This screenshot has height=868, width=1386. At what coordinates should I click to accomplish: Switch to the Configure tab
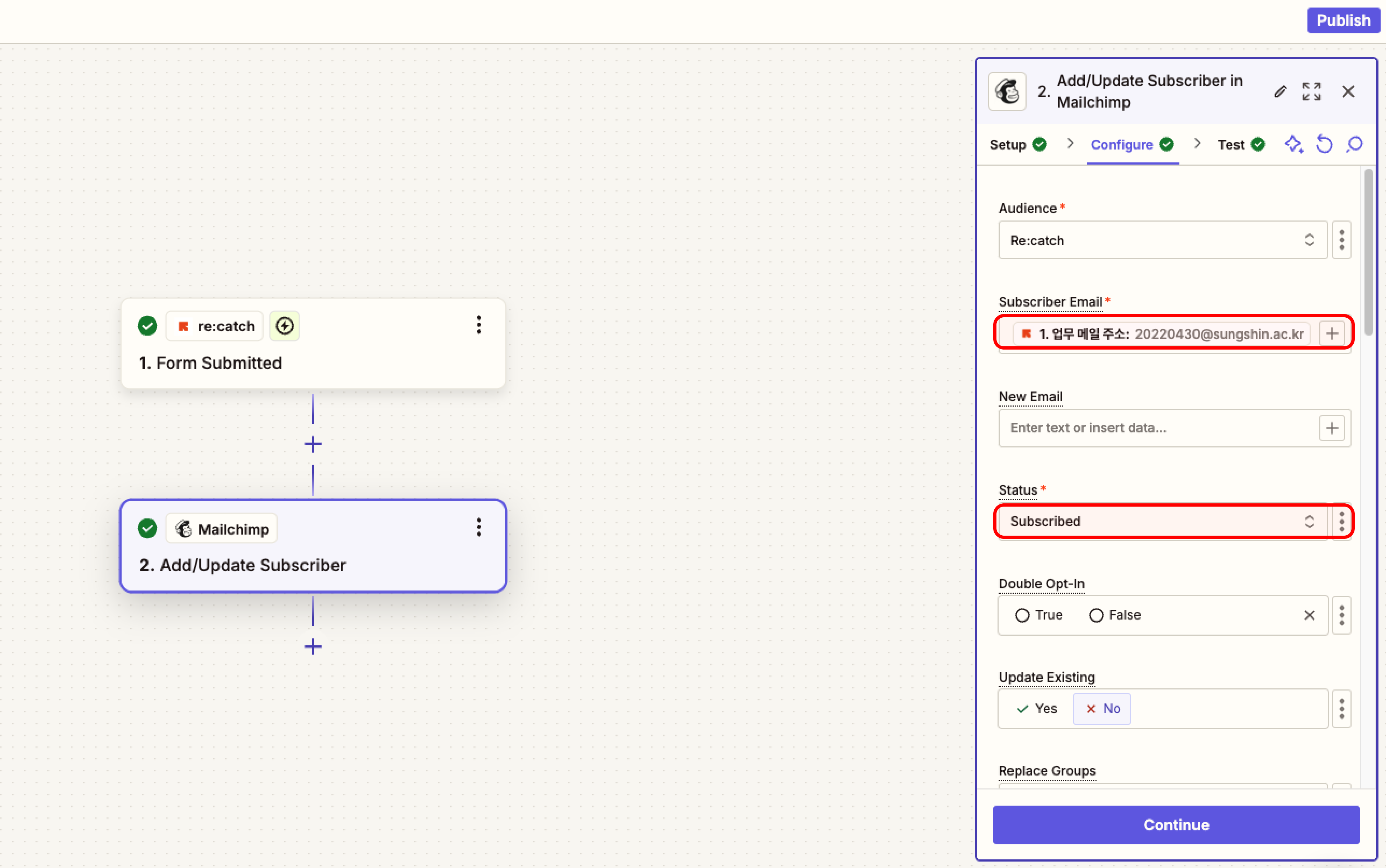pyautogui.click(x=1132, y=145)
